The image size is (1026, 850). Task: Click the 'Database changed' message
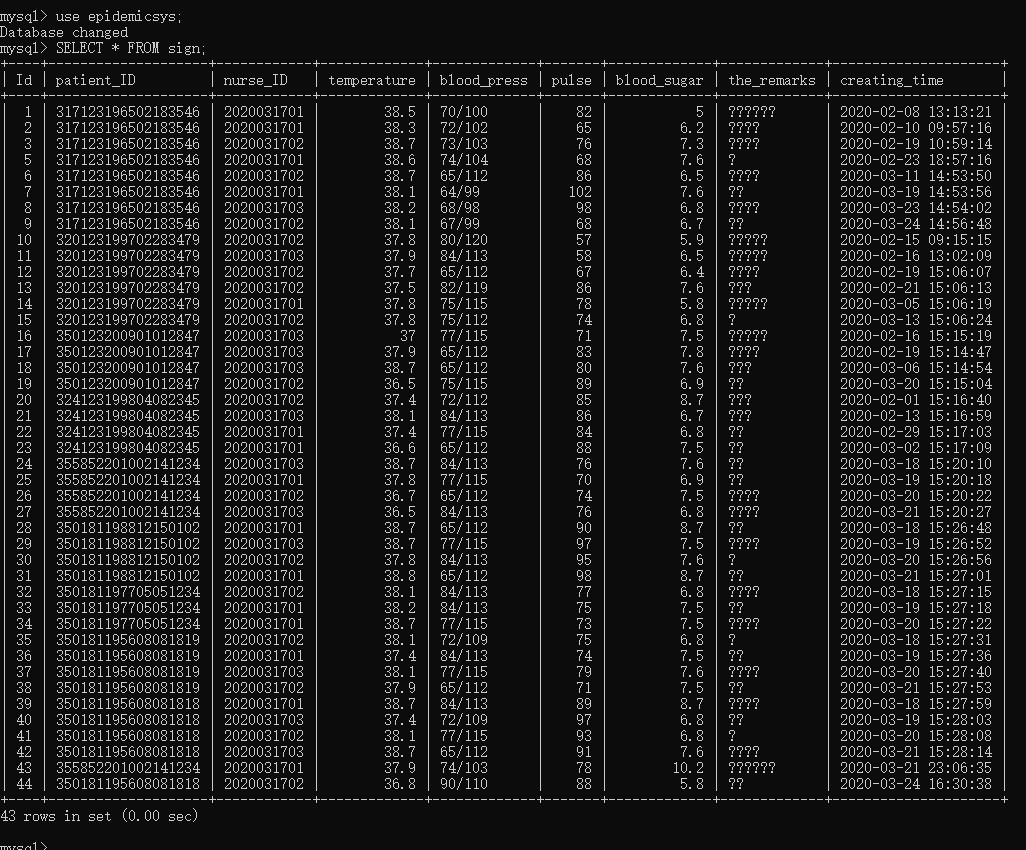pyautogui.click(x=64, y=32)
